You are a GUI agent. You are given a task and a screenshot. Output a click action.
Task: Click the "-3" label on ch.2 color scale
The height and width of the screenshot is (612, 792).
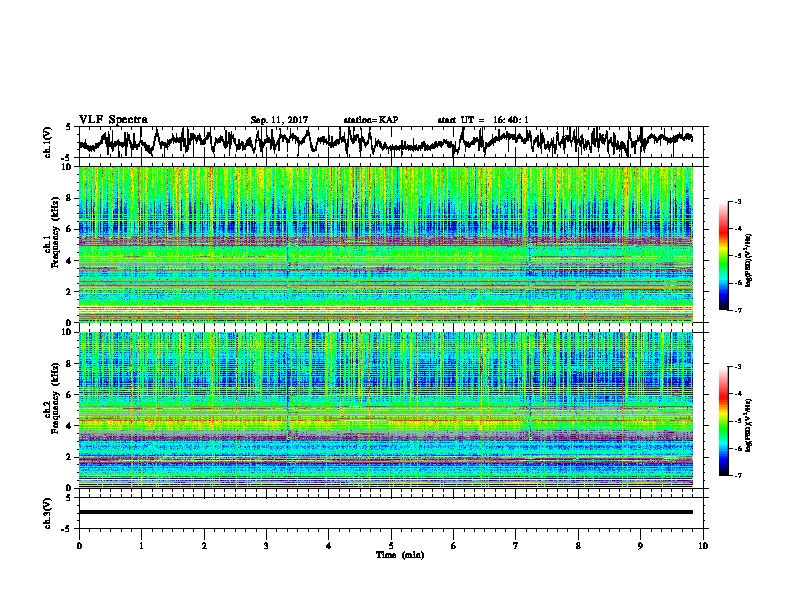pyautogui.click(x=737, y=367)
